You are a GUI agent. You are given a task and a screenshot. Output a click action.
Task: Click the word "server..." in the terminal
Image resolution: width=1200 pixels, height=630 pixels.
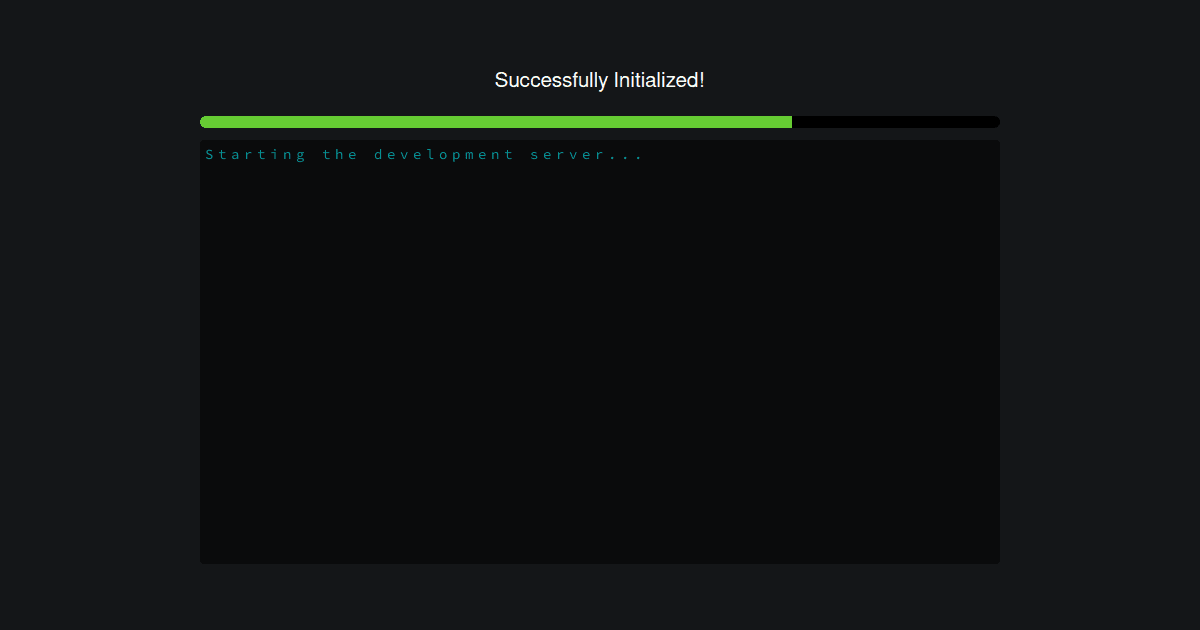[587, 155]
